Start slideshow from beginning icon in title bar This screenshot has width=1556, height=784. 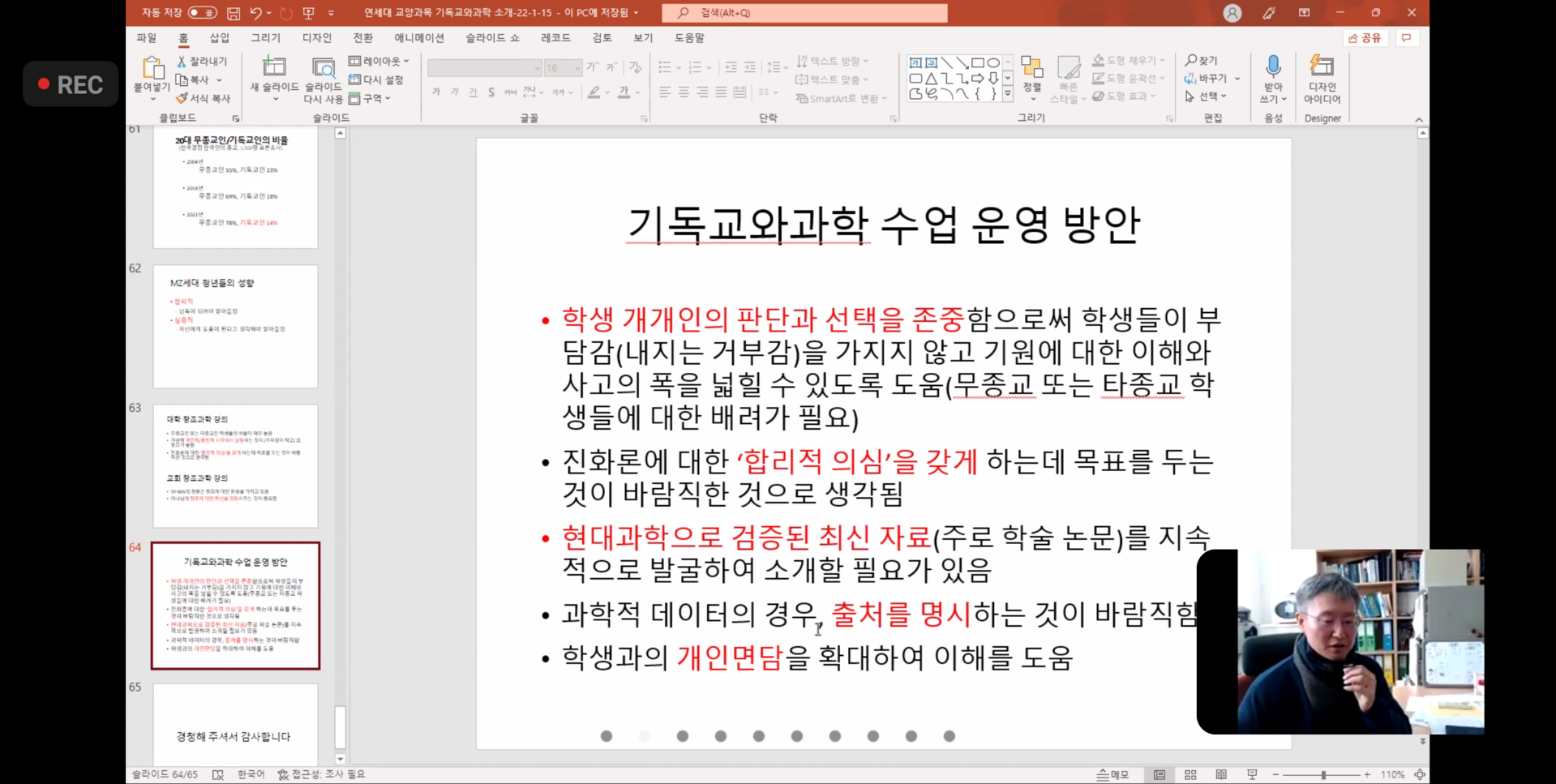pos(308,13)
